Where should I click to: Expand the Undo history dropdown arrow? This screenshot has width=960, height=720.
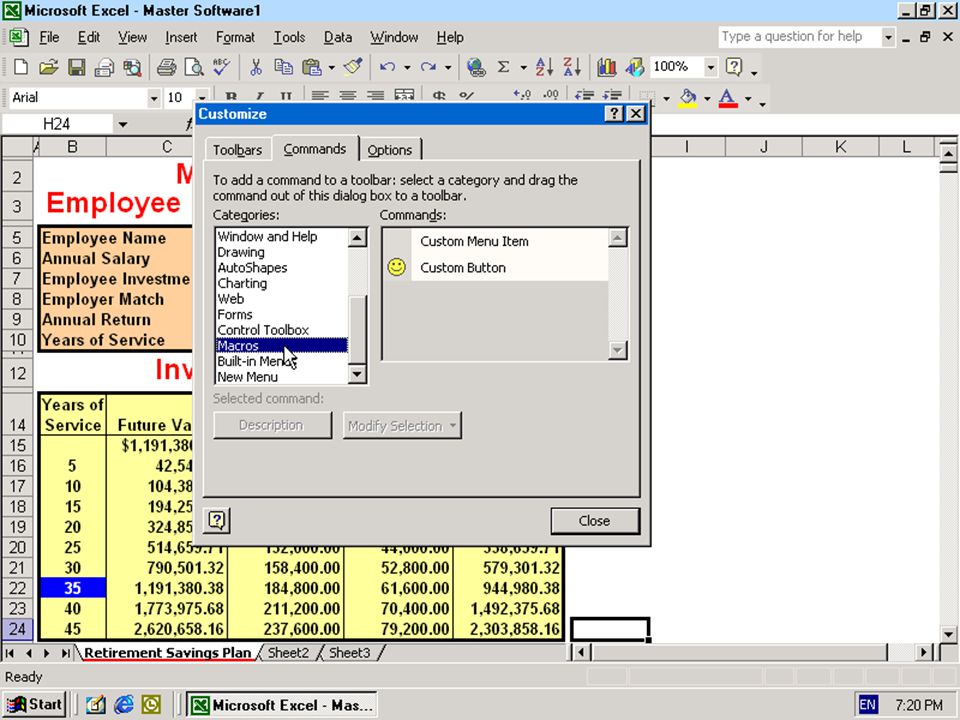click(407, 67)
